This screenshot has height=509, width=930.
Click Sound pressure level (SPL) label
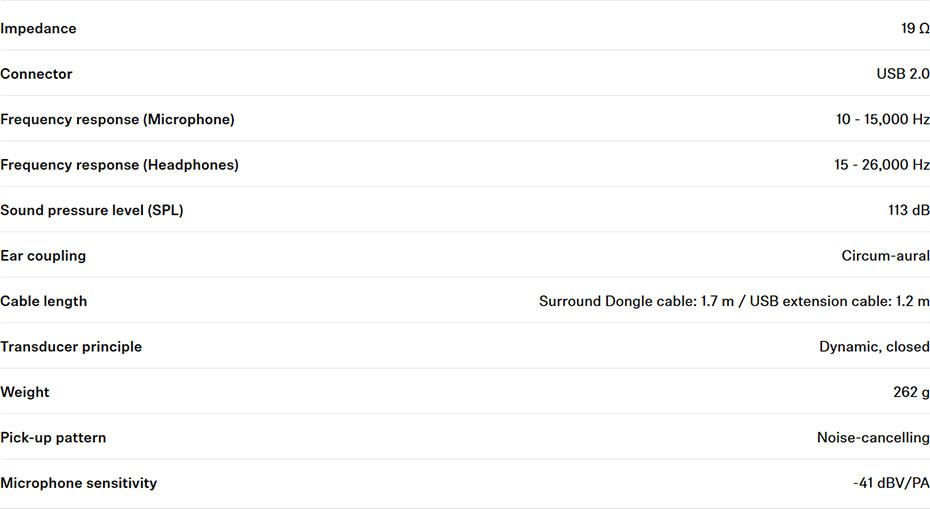tap(92, 211)
